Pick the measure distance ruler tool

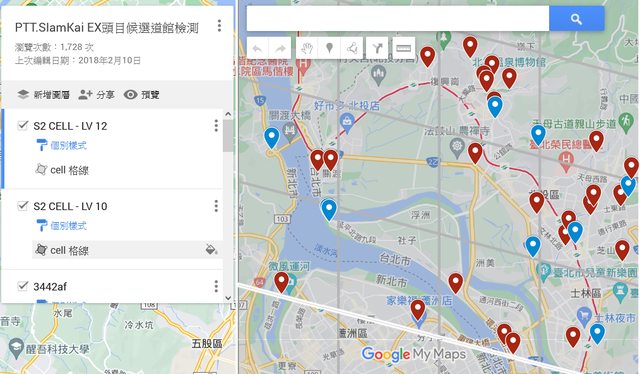coord(403,49)
